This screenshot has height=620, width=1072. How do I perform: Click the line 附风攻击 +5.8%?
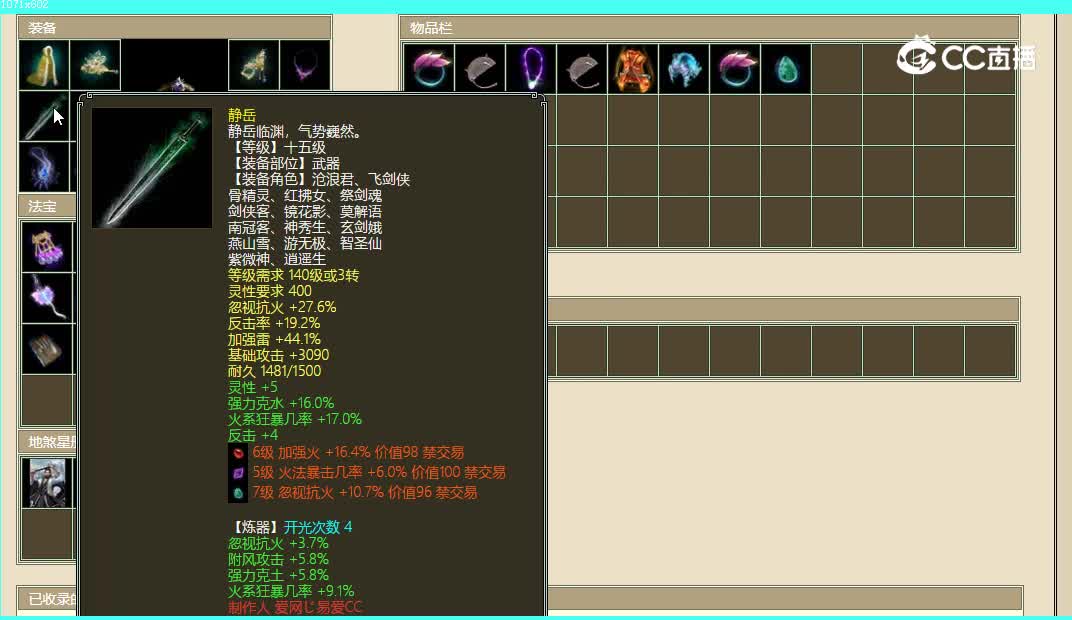(278, 559)
